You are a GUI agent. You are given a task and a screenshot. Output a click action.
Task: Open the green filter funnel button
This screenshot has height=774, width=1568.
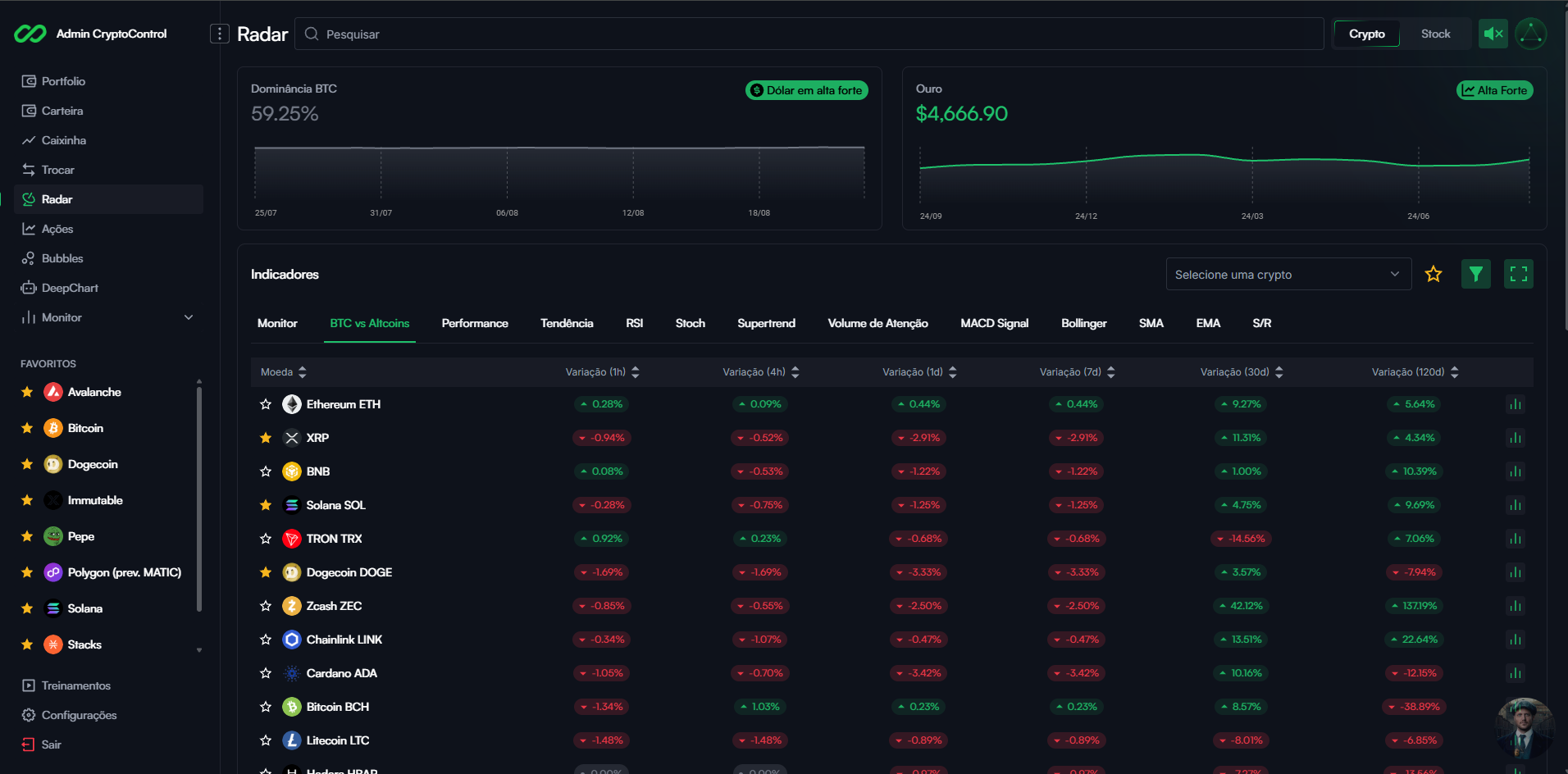(x=1476, y=274)
